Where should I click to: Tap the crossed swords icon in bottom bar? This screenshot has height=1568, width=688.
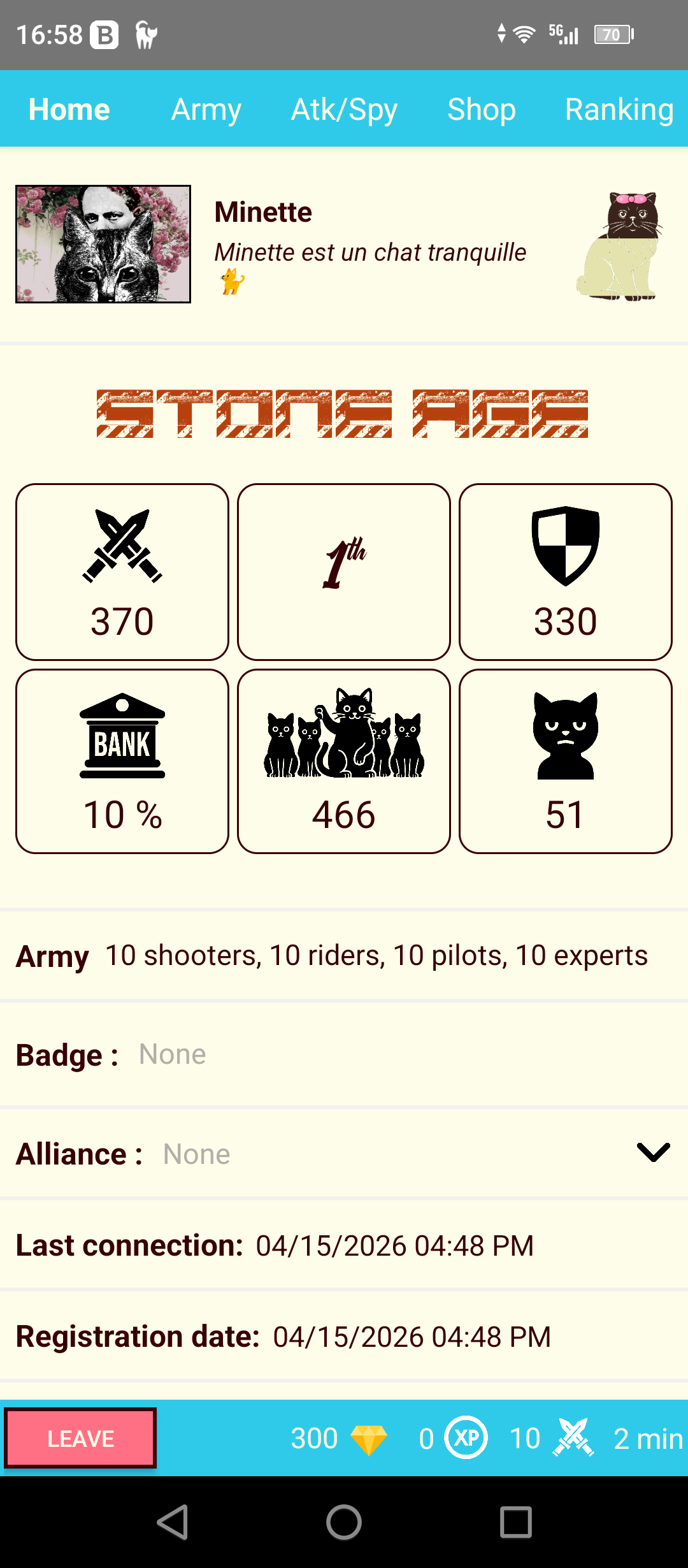(573, 1437)
